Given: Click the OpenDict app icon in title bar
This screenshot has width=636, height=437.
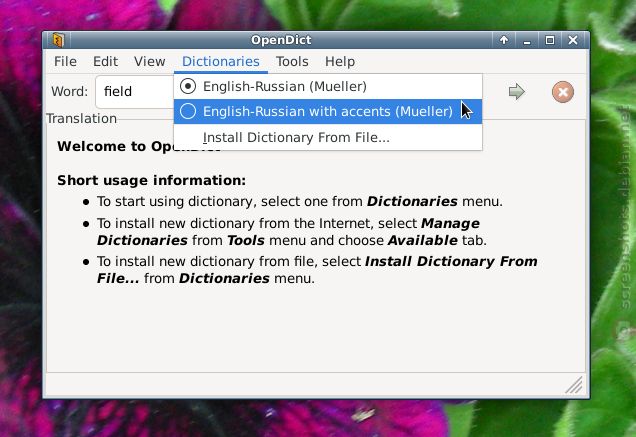Looking at the screenshot, I should click(59, 40).
